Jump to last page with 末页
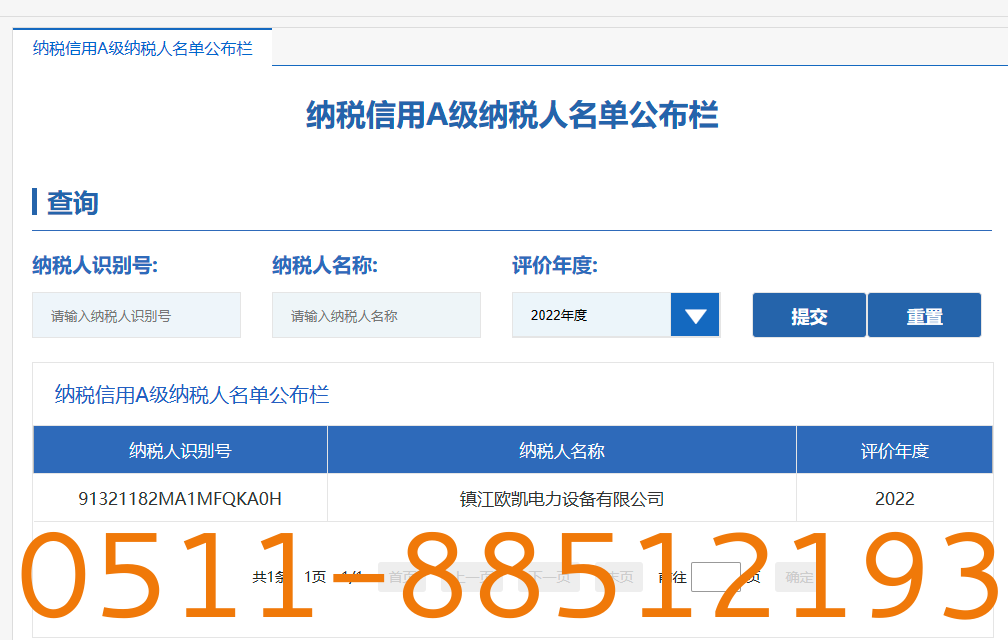The image size is (1008, 640). 618,577
